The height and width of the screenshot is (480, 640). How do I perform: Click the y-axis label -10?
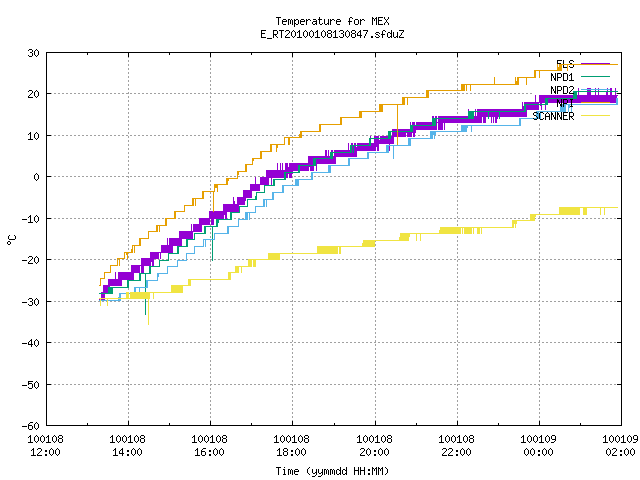31,219
